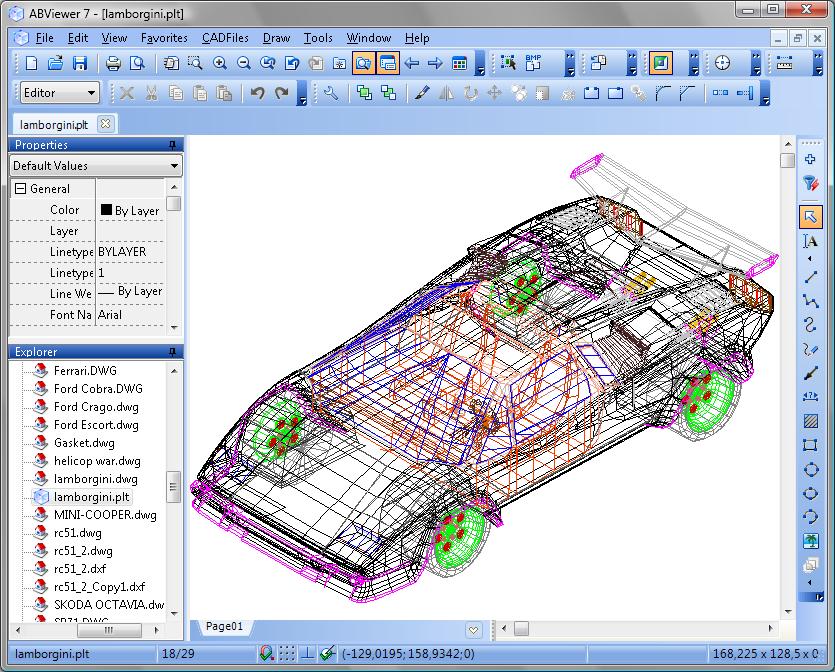This screenshot has width=835, height=672.
Task: Select MINI-COOPER.dwg in Explorer
Action: coord(105,515)
